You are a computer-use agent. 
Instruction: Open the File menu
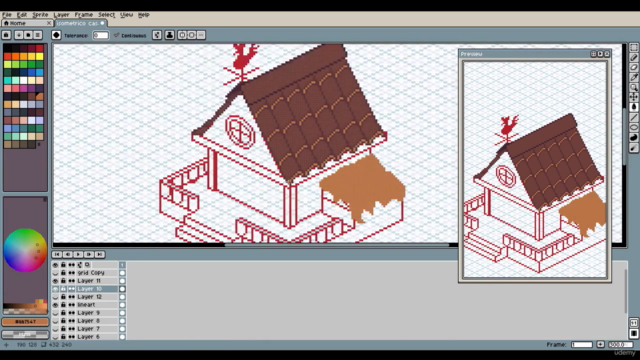(x=7, y=15)
